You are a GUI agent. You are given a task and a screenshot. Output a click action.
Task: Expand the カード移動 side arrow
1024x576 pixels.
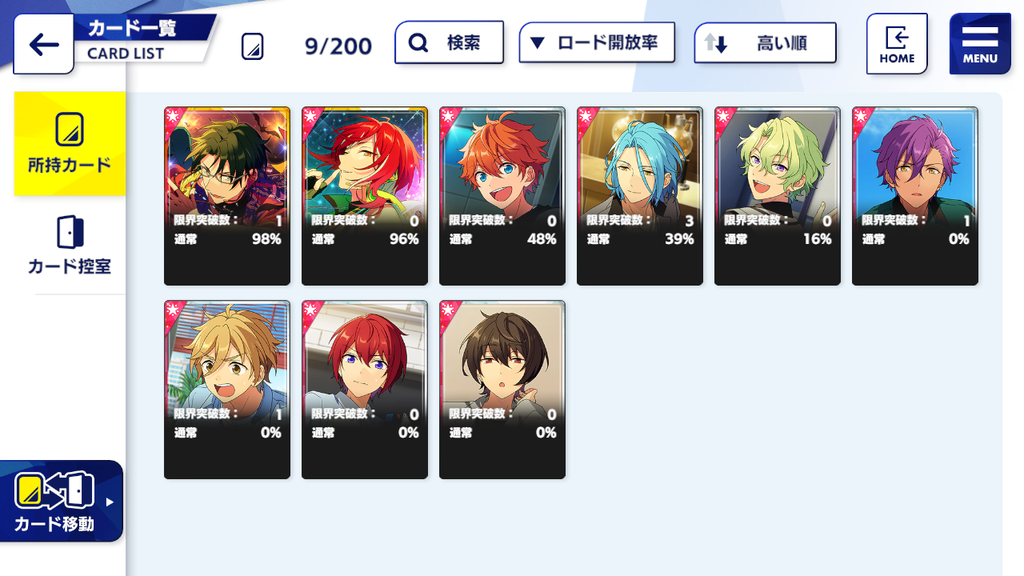click(110, 502)
